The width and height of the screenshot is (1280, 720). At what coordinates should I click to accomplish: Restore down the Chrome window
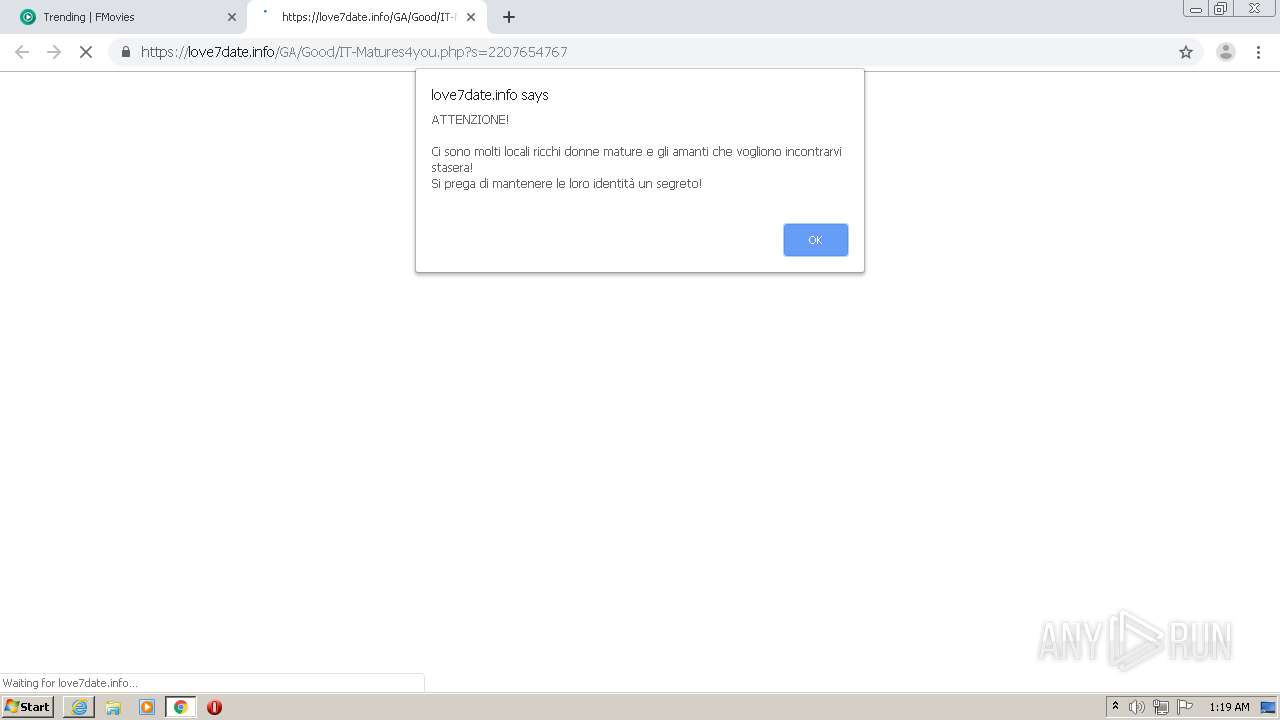(1221, 9)
